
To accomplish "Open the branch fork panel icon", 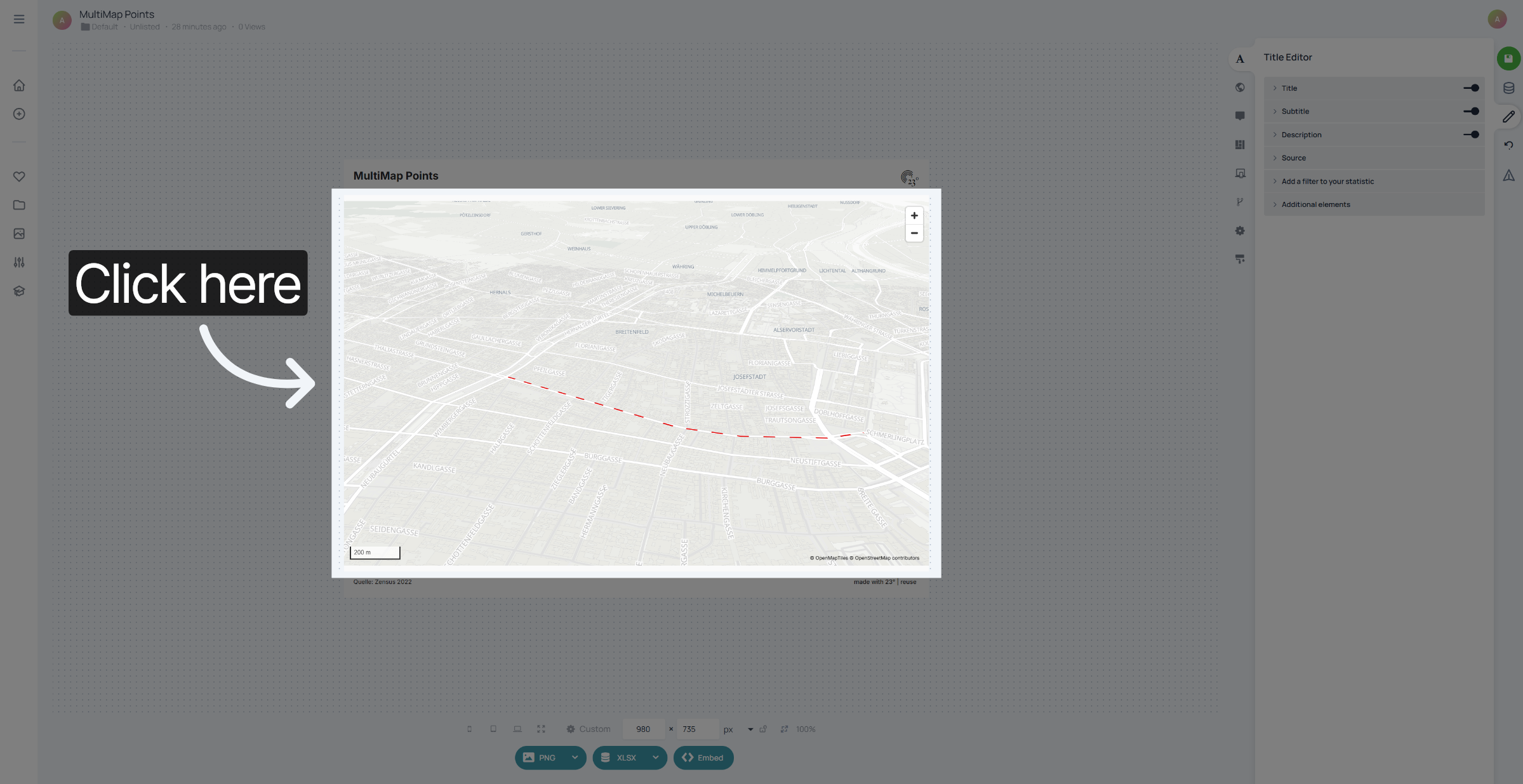I will click(x=1240, y=202).
